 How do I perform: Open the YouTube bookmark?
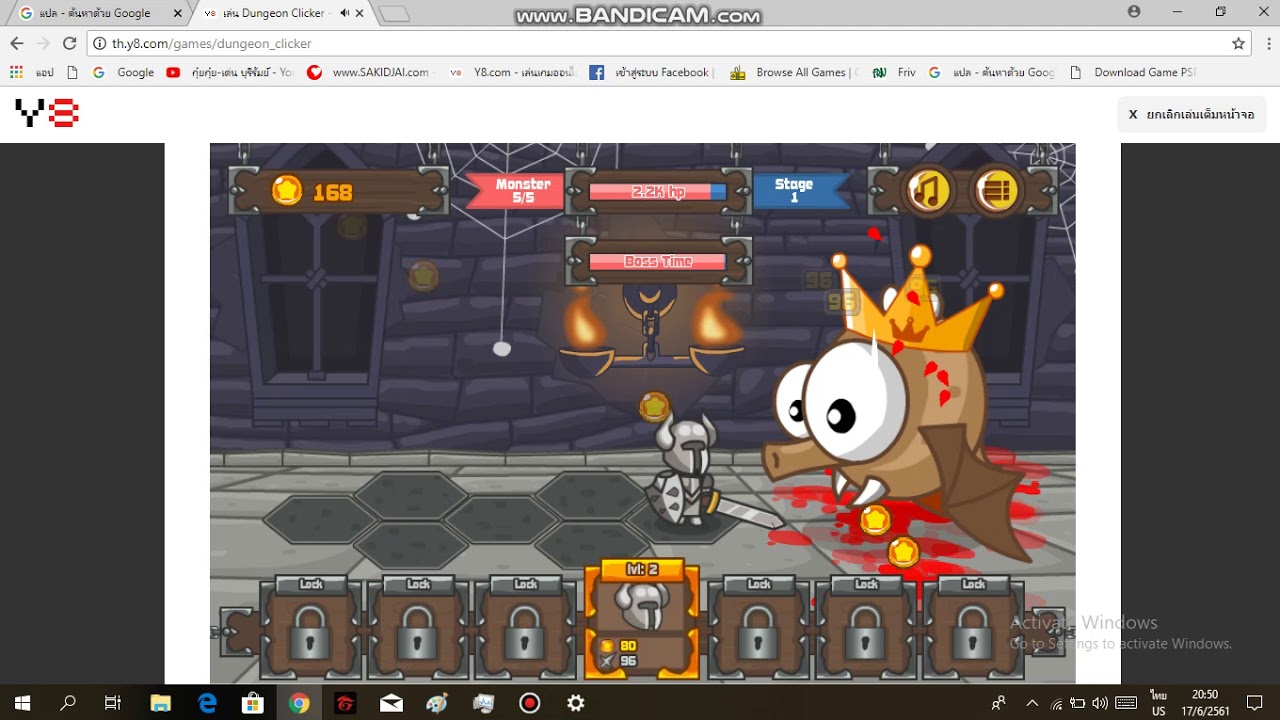pyautogui.click(x=230, y=72)
